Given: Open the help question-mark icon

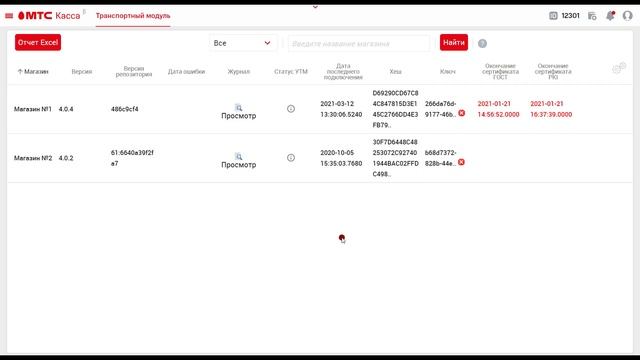Looking at the screenshot, I should point(482,43).
